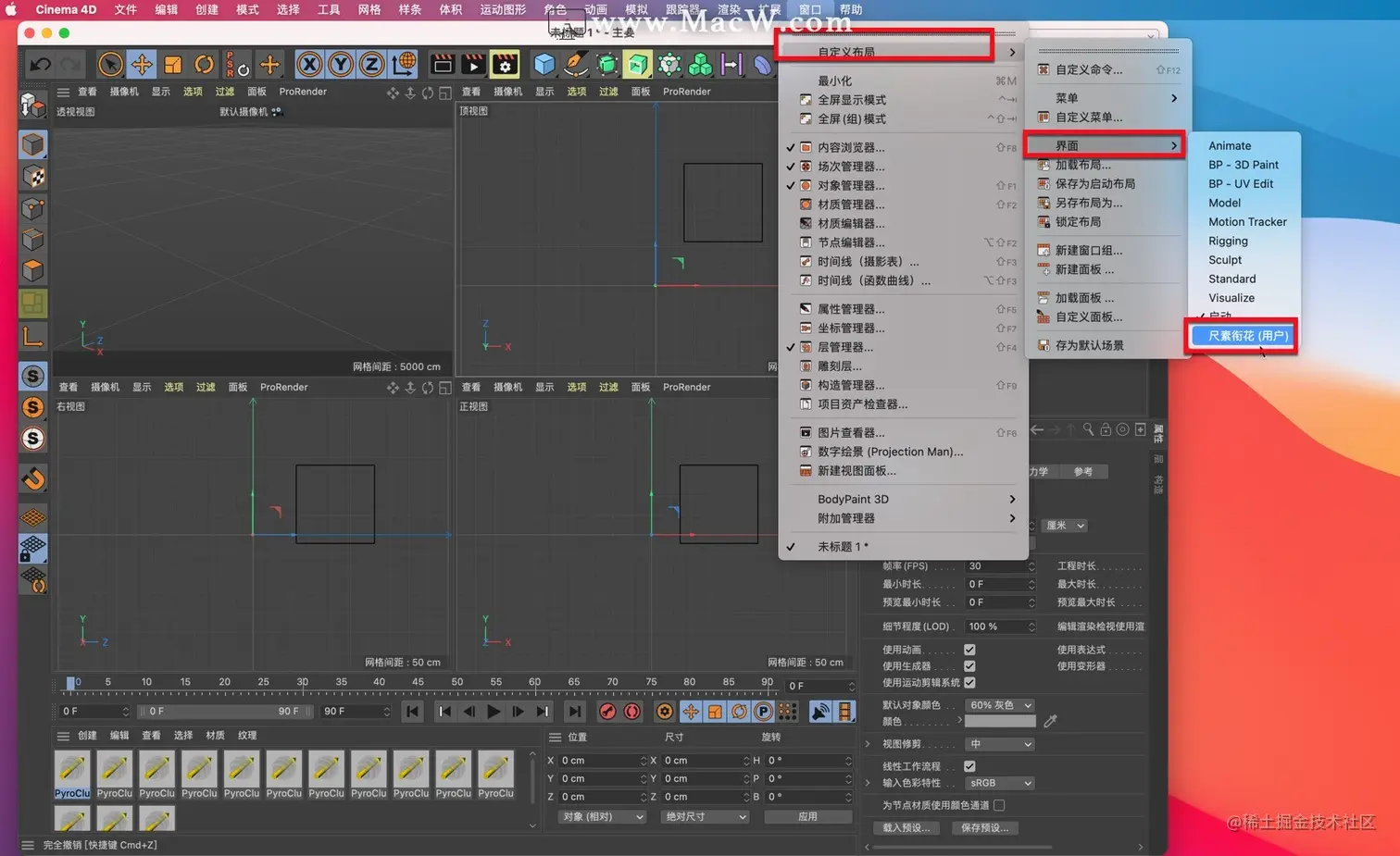The width and height of the screenshot is (1400, 856).
Task: Toggle sound playback speaker icon in timeline
Action: (x=820, y=711)
